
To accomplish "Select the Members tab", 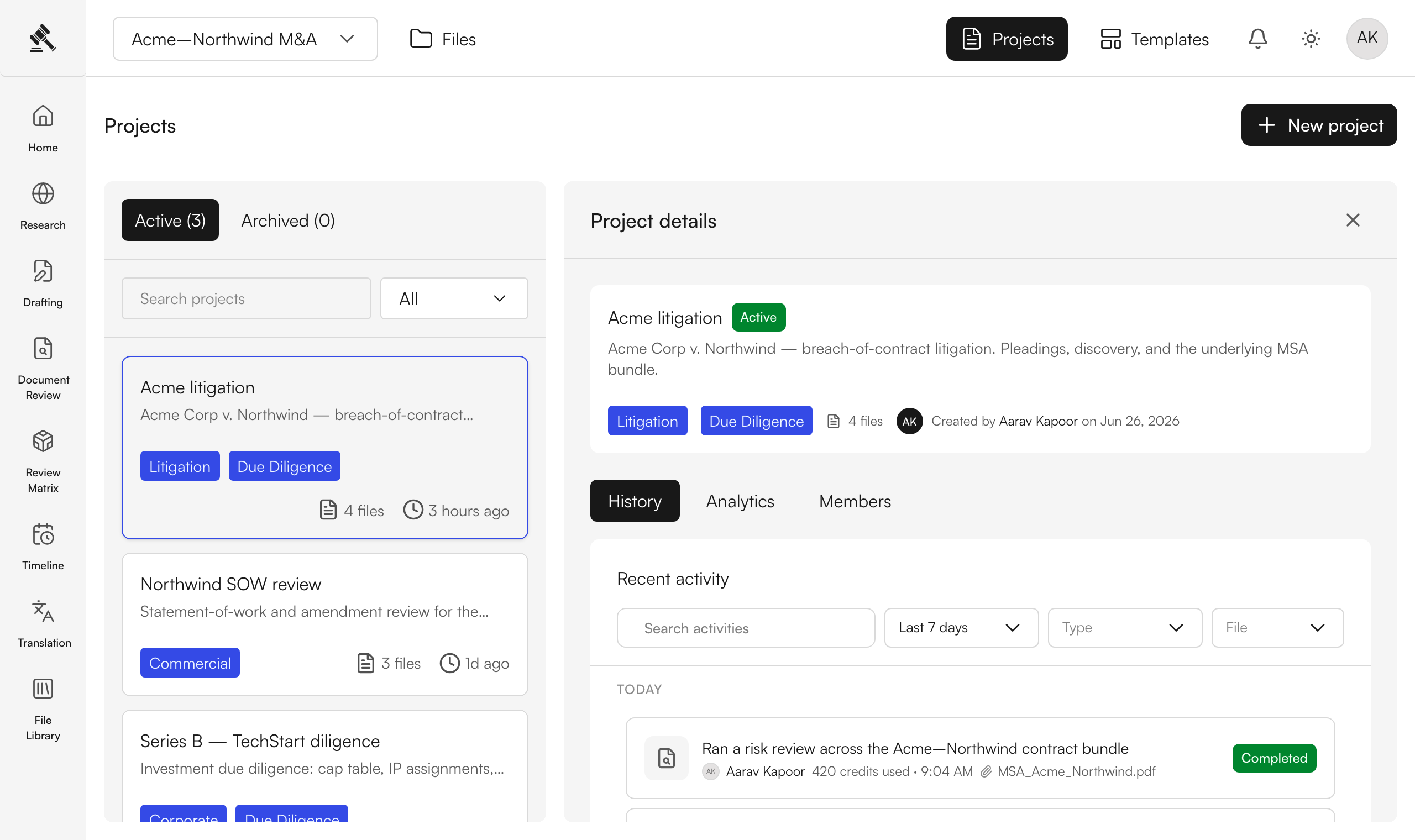I will click(855, 501).
